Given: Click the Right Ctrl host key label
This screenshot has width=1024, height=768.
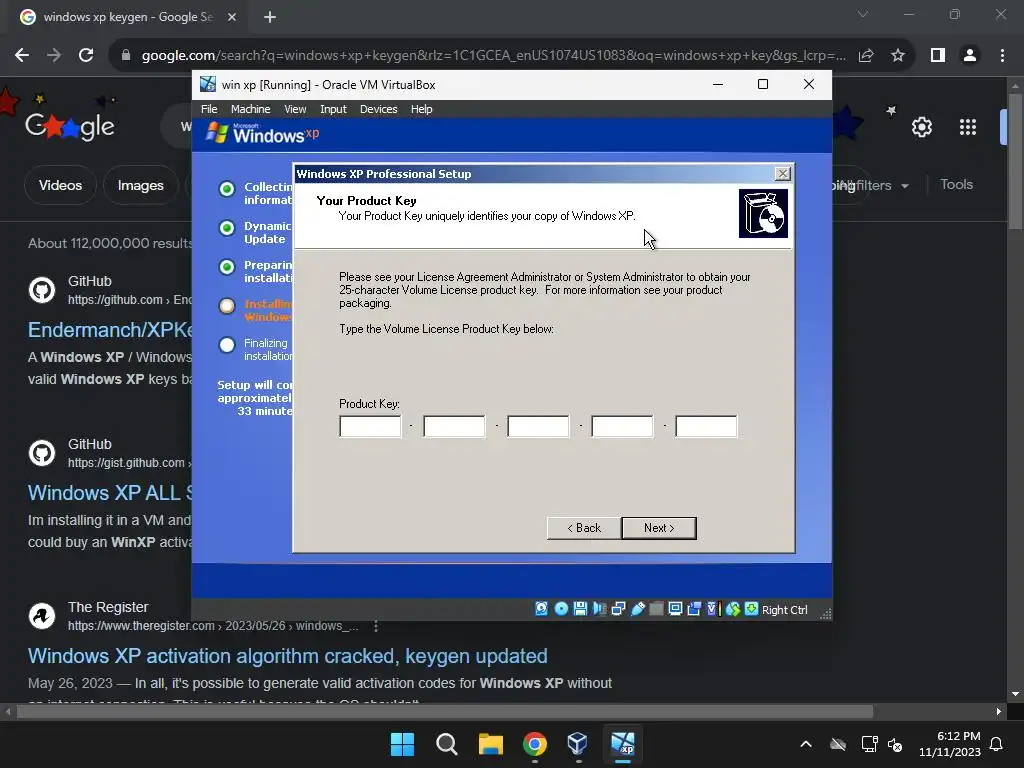Looking at the screenshot, I should 784,609.
